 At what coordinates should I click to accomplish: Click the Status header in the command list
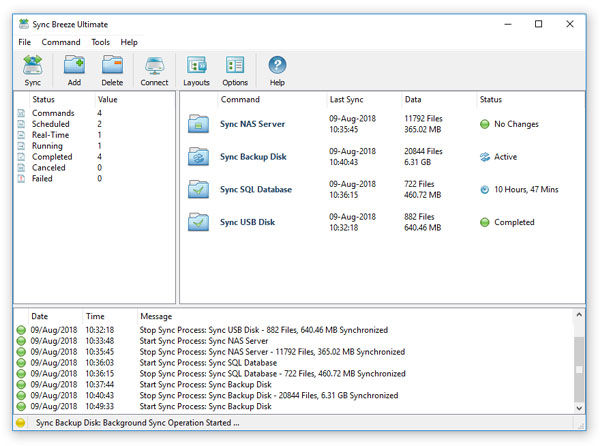491,99
